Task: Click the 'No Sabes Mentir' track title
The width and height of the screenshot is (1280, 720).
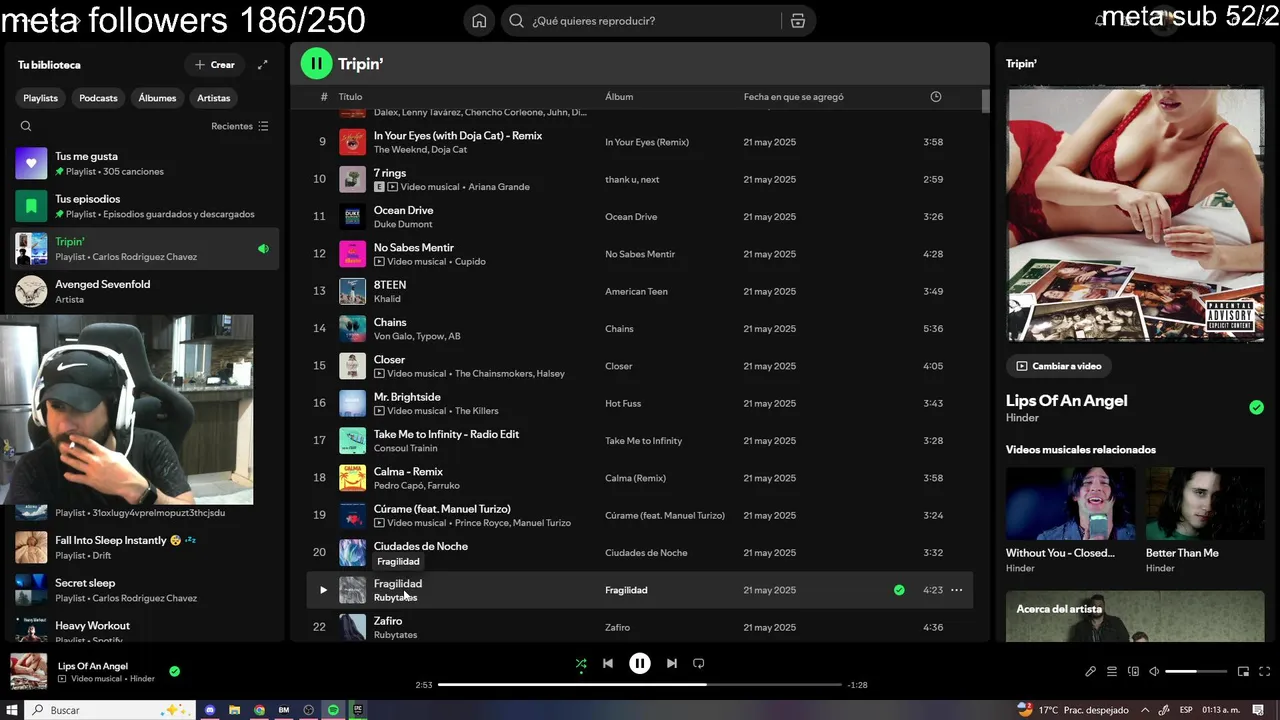Action: click(x=413, y=248)
